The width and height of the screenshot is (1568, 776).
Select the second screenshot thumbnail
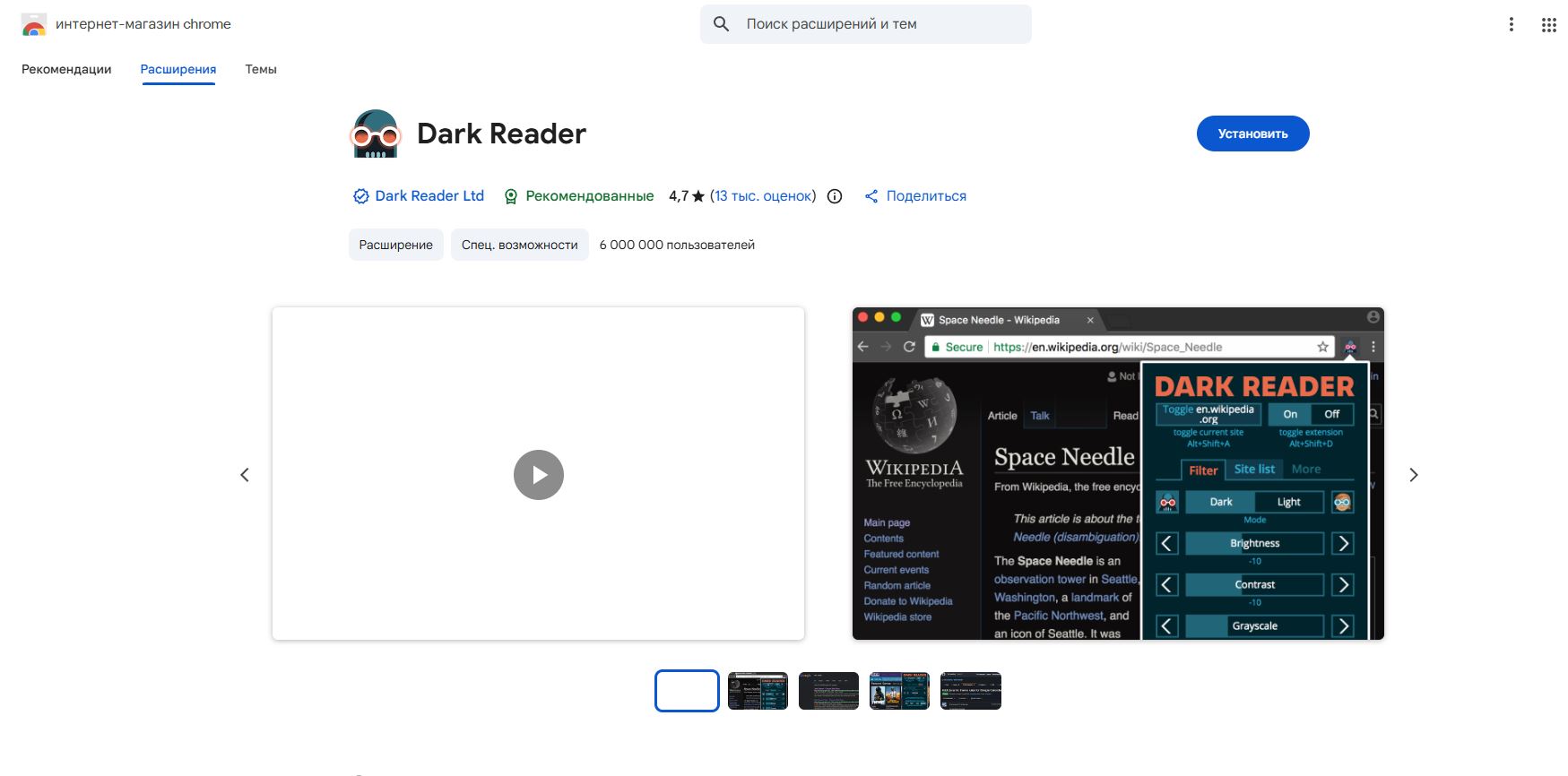click(x=758, y=691)
